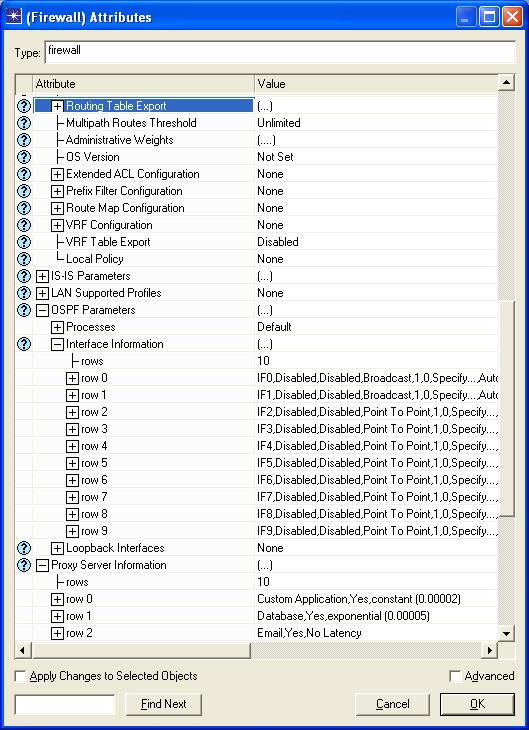Select the Default value of Processes

pyautogui.click(x=274, y=327)
